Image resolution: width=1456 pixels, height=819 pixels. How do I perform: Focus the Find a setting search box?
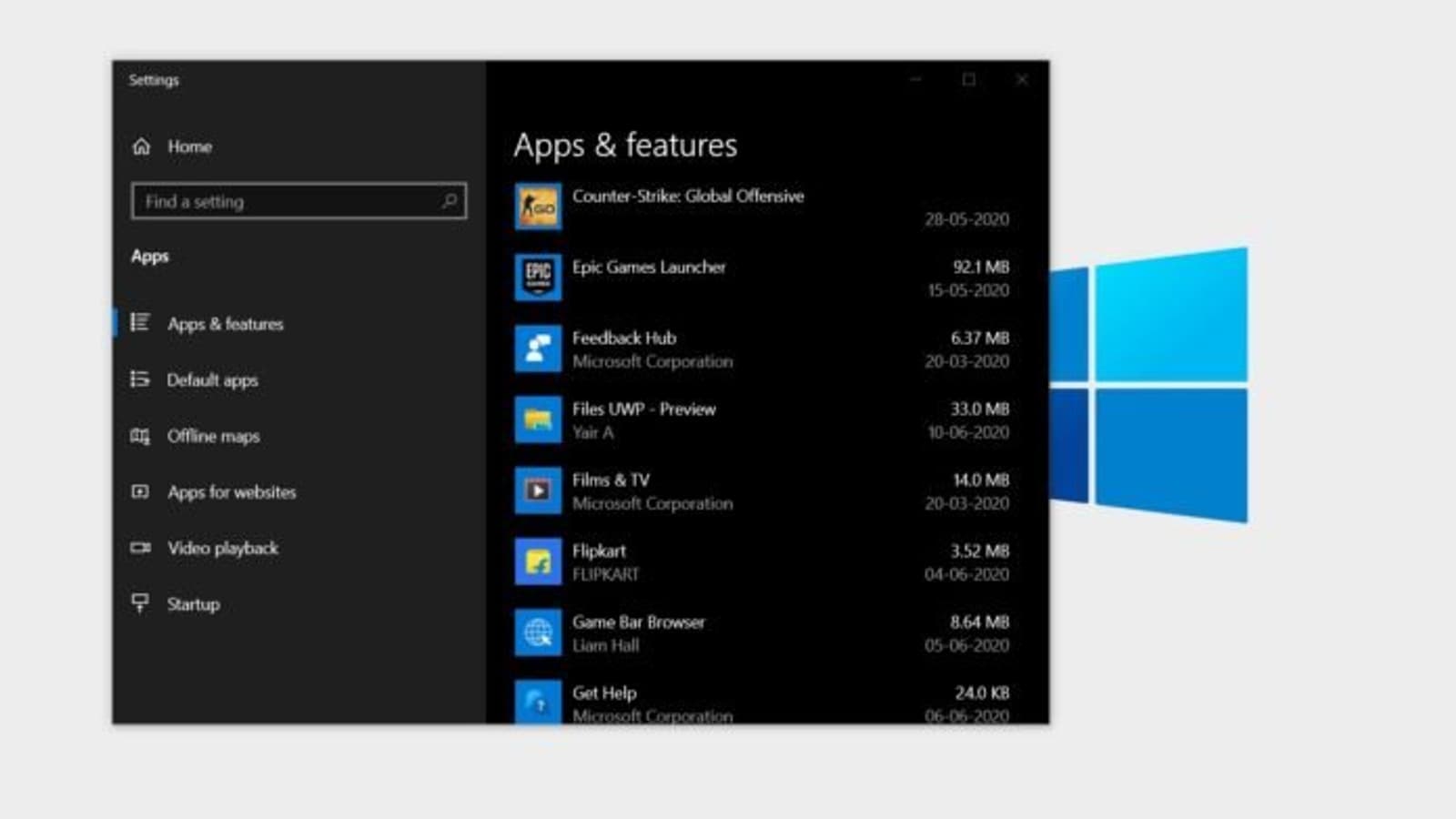pos(298,201)
